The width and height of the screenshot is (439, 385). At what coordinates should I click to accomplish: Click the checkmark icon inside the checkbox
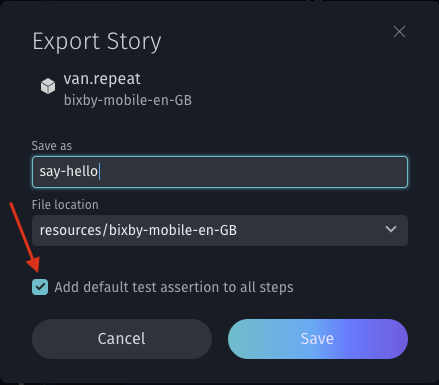click(x=40, y=287)
